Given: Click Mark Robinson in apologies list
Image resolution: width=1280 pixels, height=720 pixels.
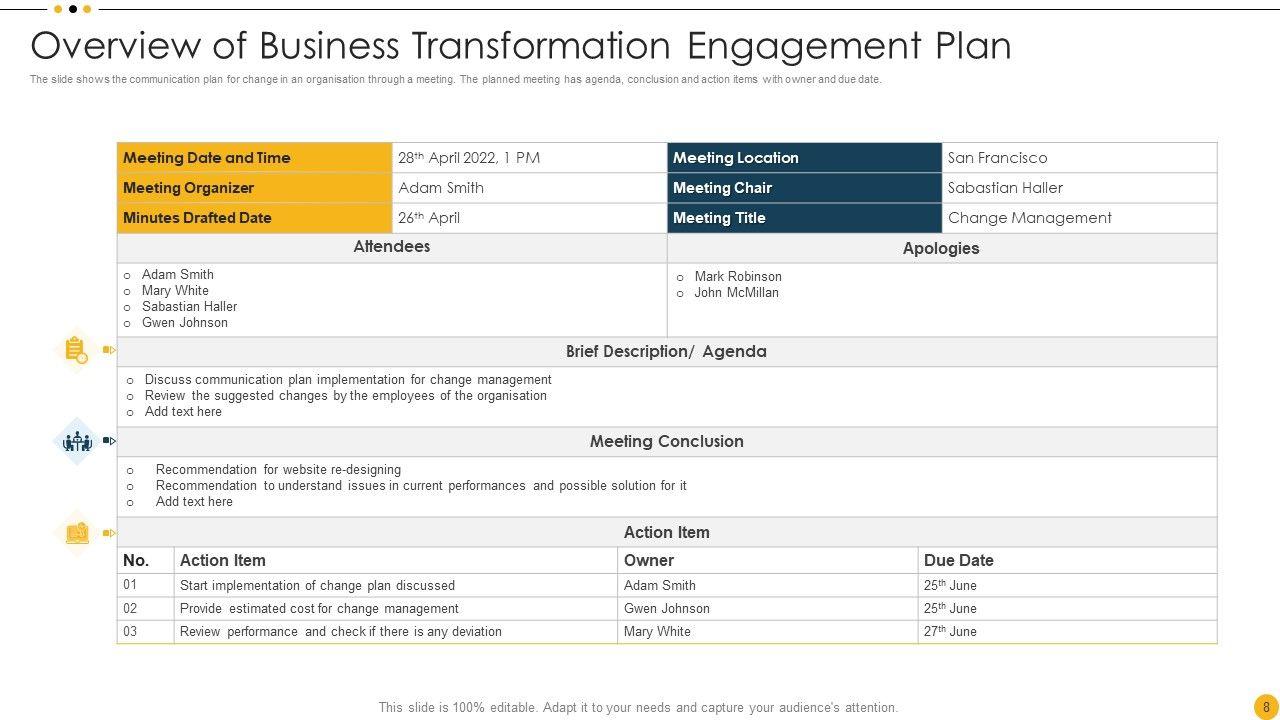Looking at the screenshot, I should tap(738, 277).
